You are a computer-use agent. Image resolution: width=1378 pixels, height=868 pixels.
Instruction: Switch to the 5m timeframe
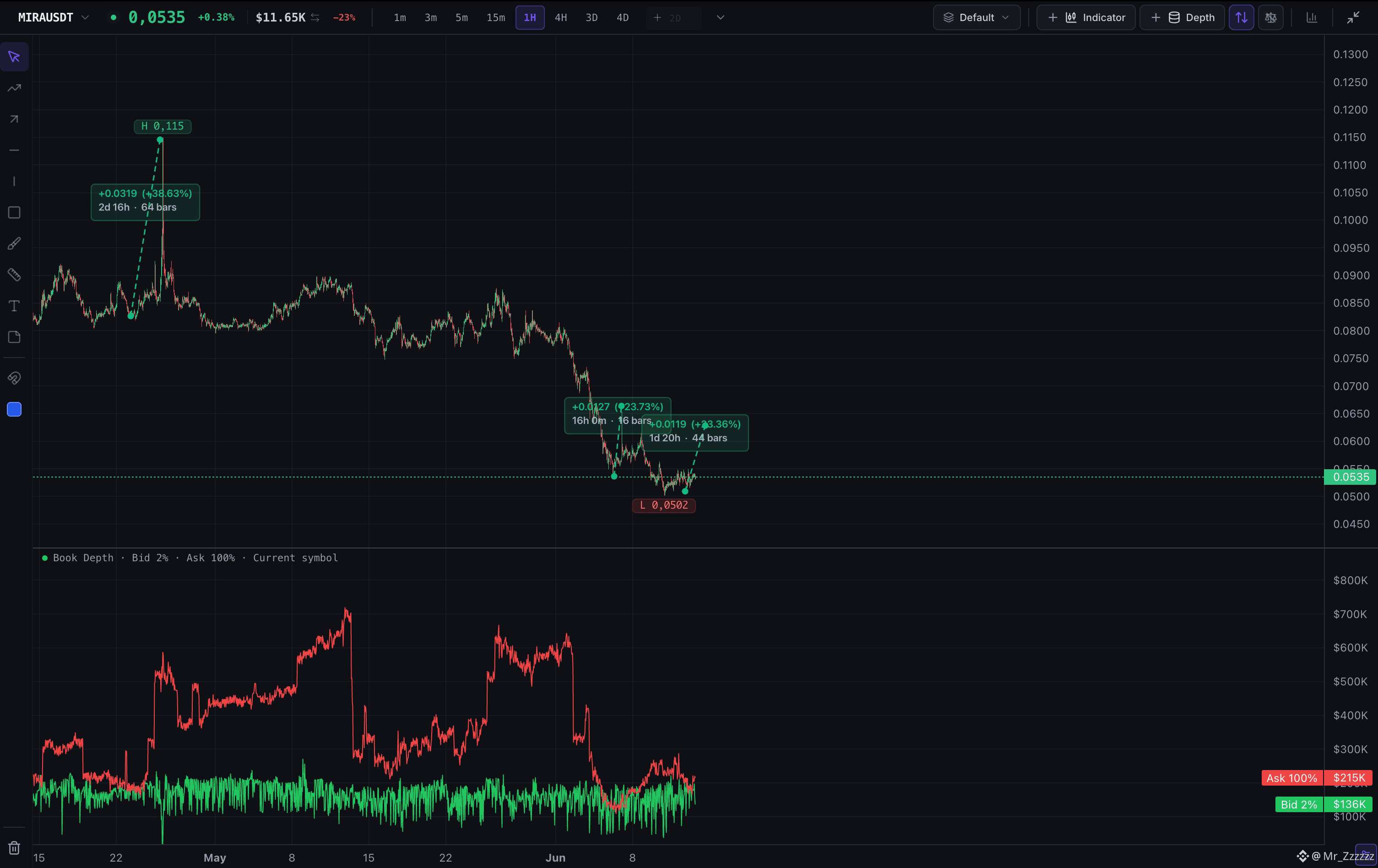point(462,18)
